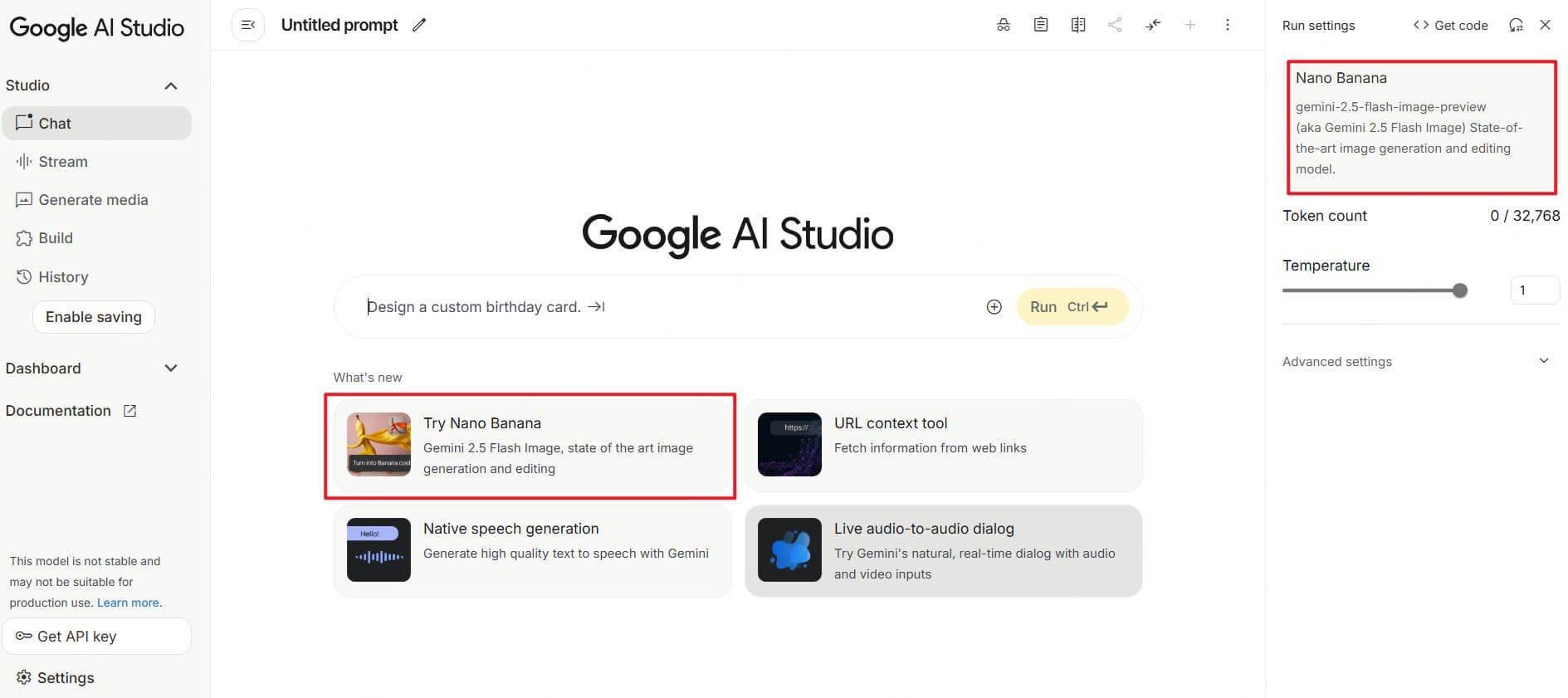Collapse the Studio section chevron

click(x=171, y=85)
